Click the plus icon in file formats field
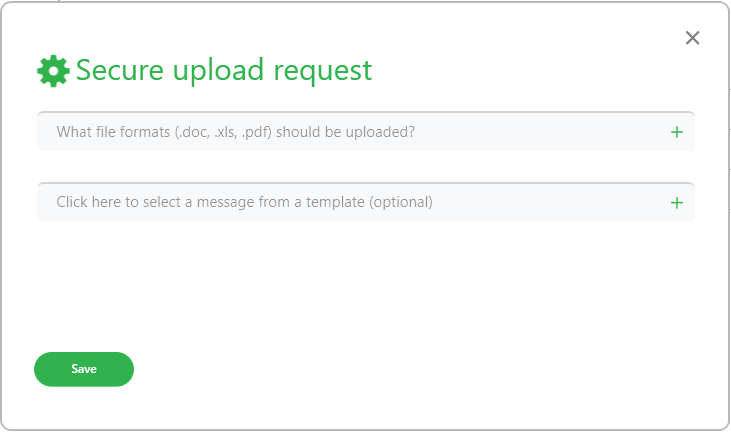 [676, 132]
